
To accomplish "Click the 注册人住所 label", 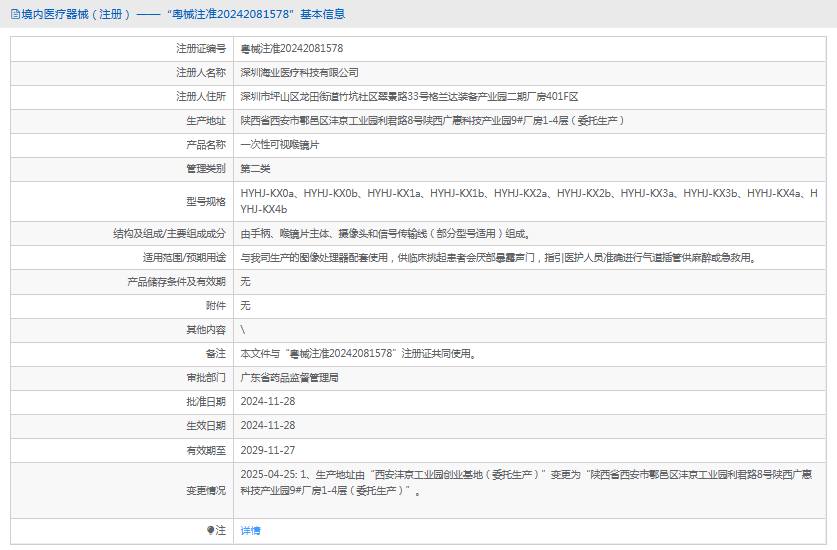I will point(201,97).
